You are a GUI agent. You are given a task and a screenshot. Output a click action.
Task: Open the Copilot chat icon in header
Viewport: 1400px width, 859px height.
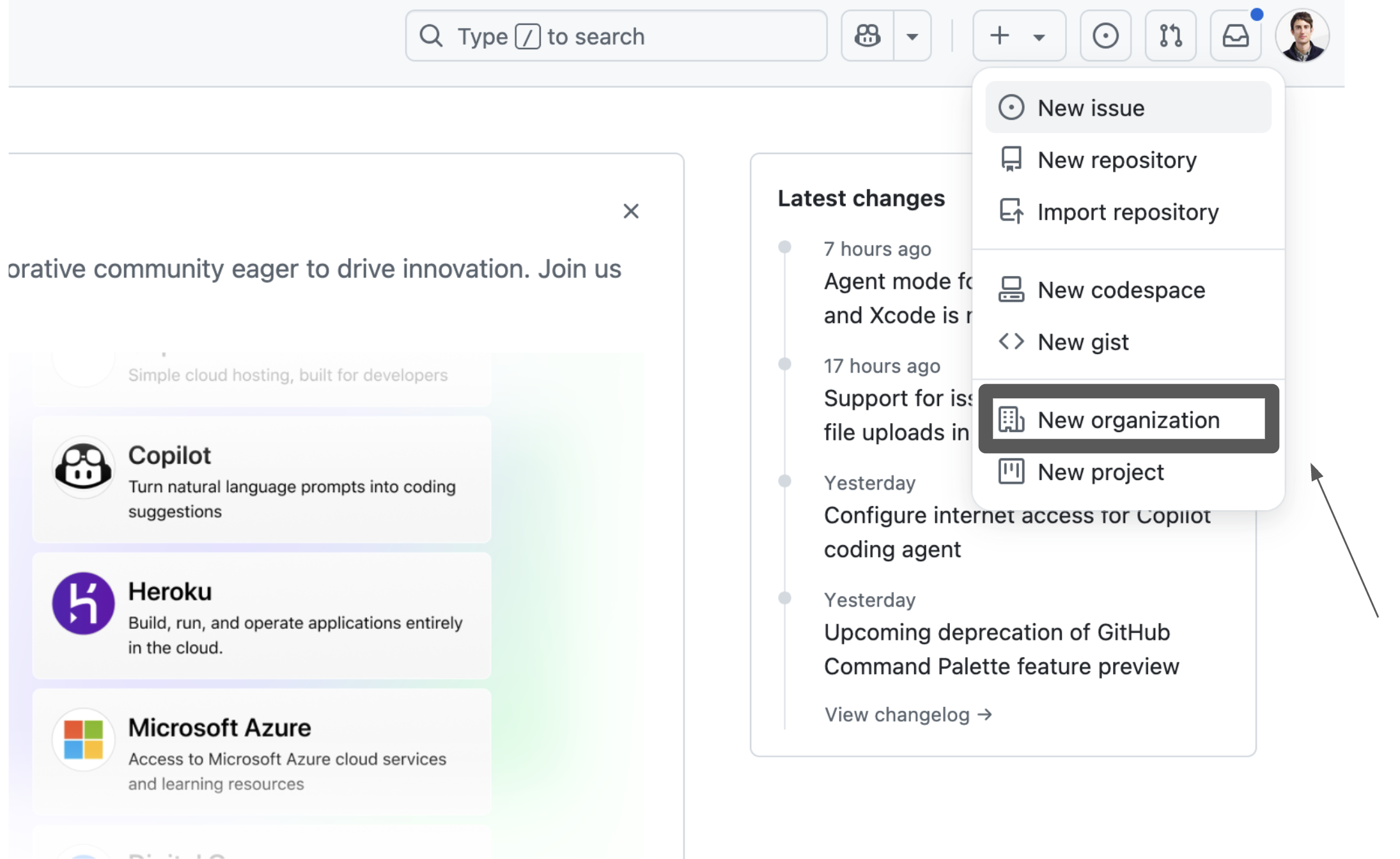(867, 36)
